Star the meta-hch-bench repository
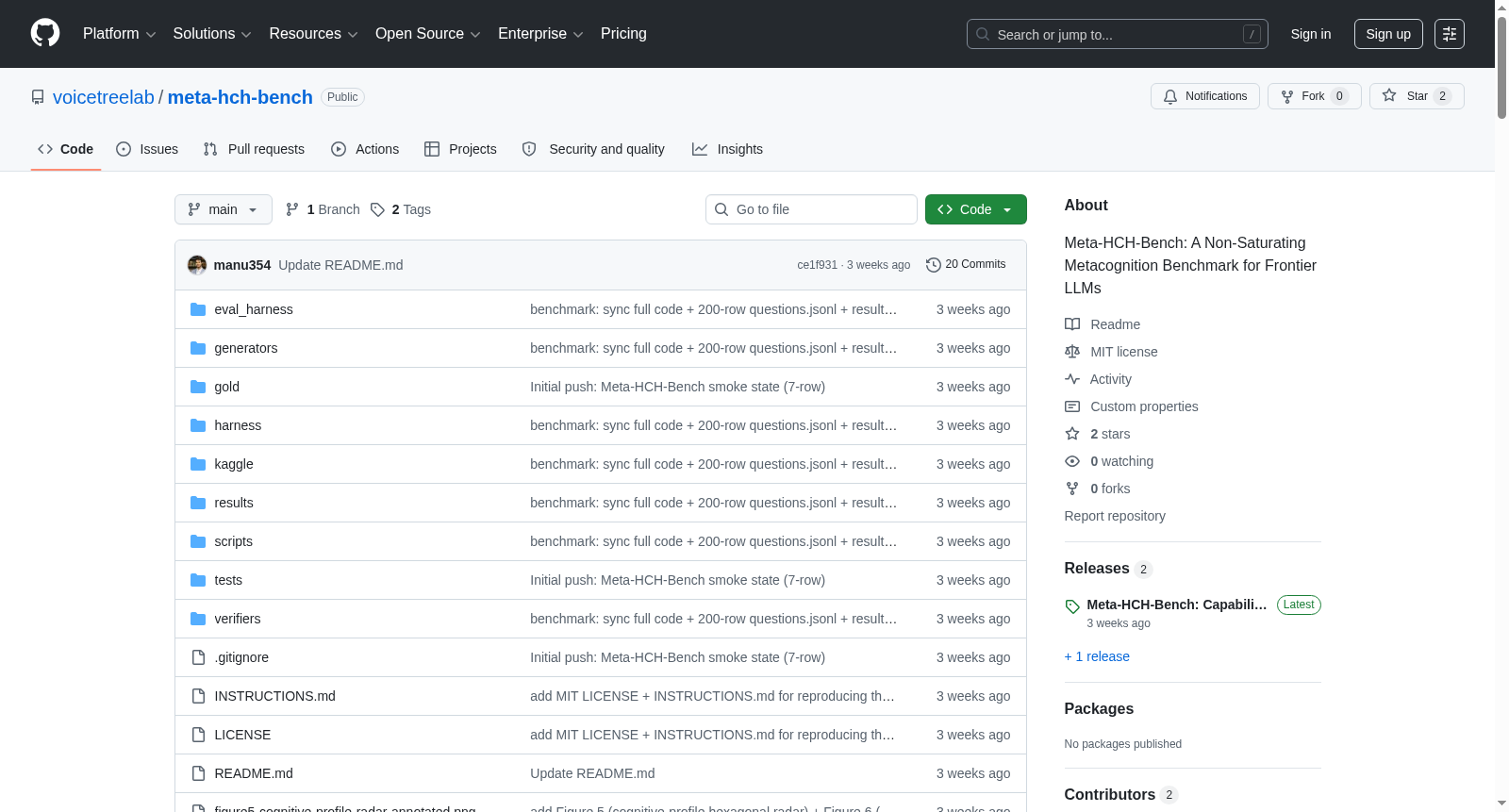Screen dimensions: 1509x812 coord(1417,96)
